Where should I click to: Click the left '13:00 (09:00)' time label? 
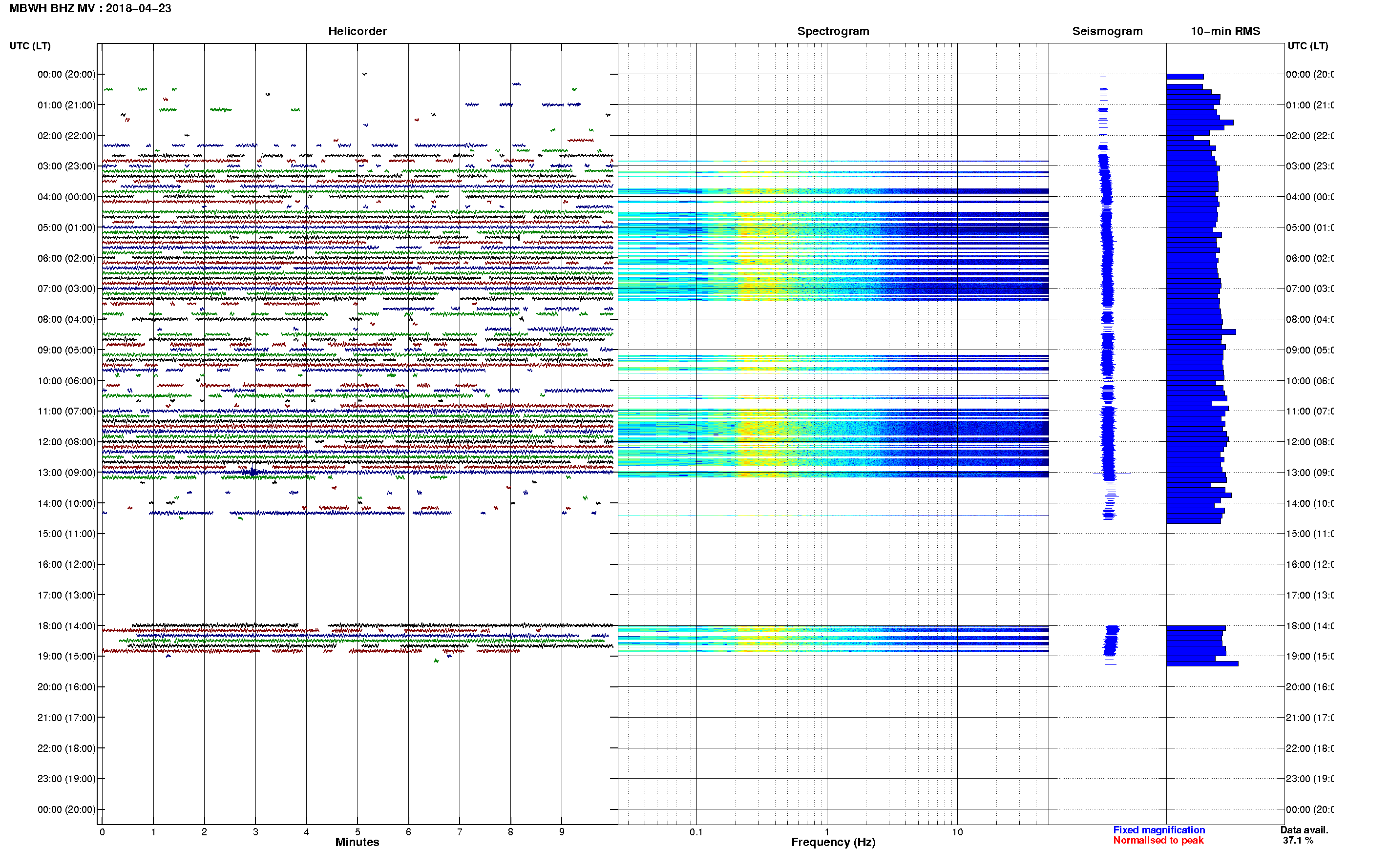(66, 473)
